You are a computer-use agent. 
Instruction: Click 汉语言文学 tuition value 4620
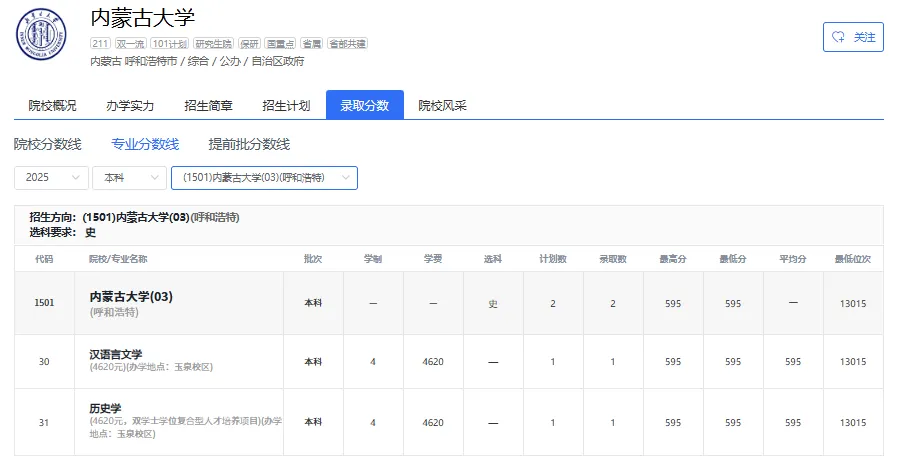click(x=433, y=361)
